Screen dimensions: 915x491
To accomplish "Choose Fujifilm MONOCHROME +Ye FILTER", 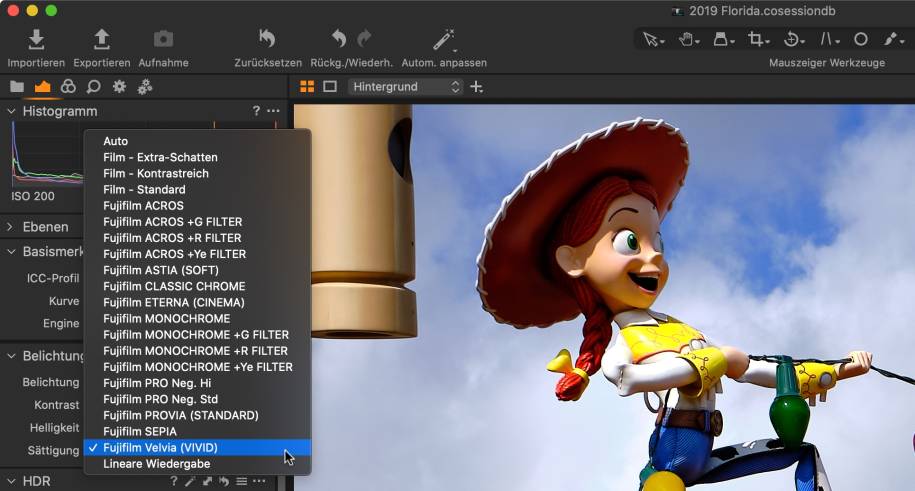I will click(x=197, y=367).
